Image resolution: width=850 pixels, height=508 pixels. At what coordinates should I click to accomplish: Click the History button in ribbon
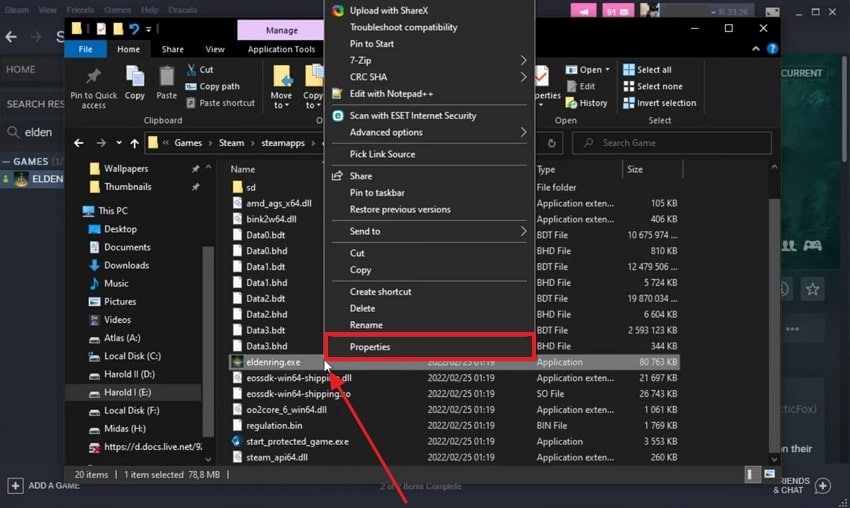587,102
